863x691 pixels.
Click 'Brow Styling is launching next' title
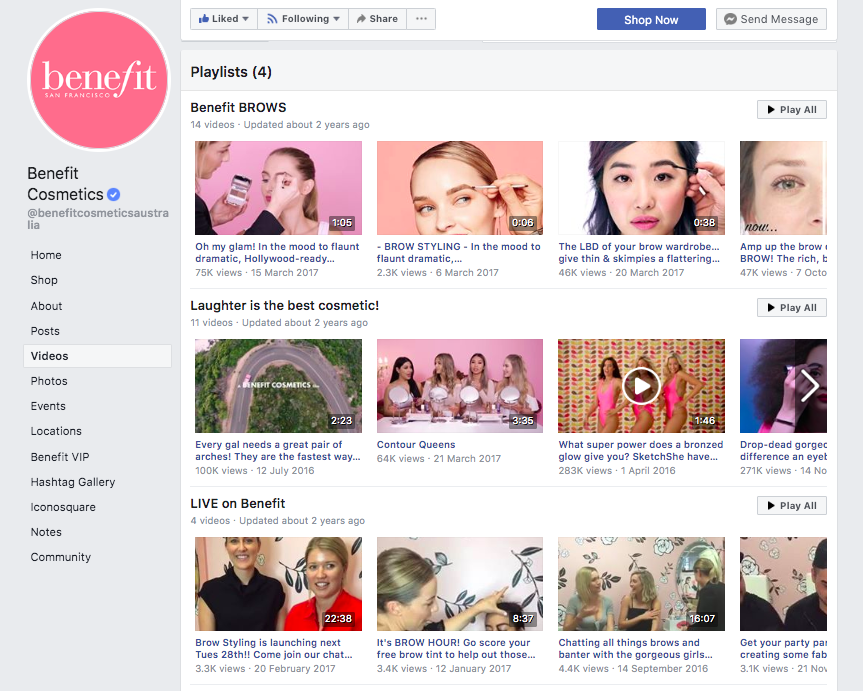point(274,649)
